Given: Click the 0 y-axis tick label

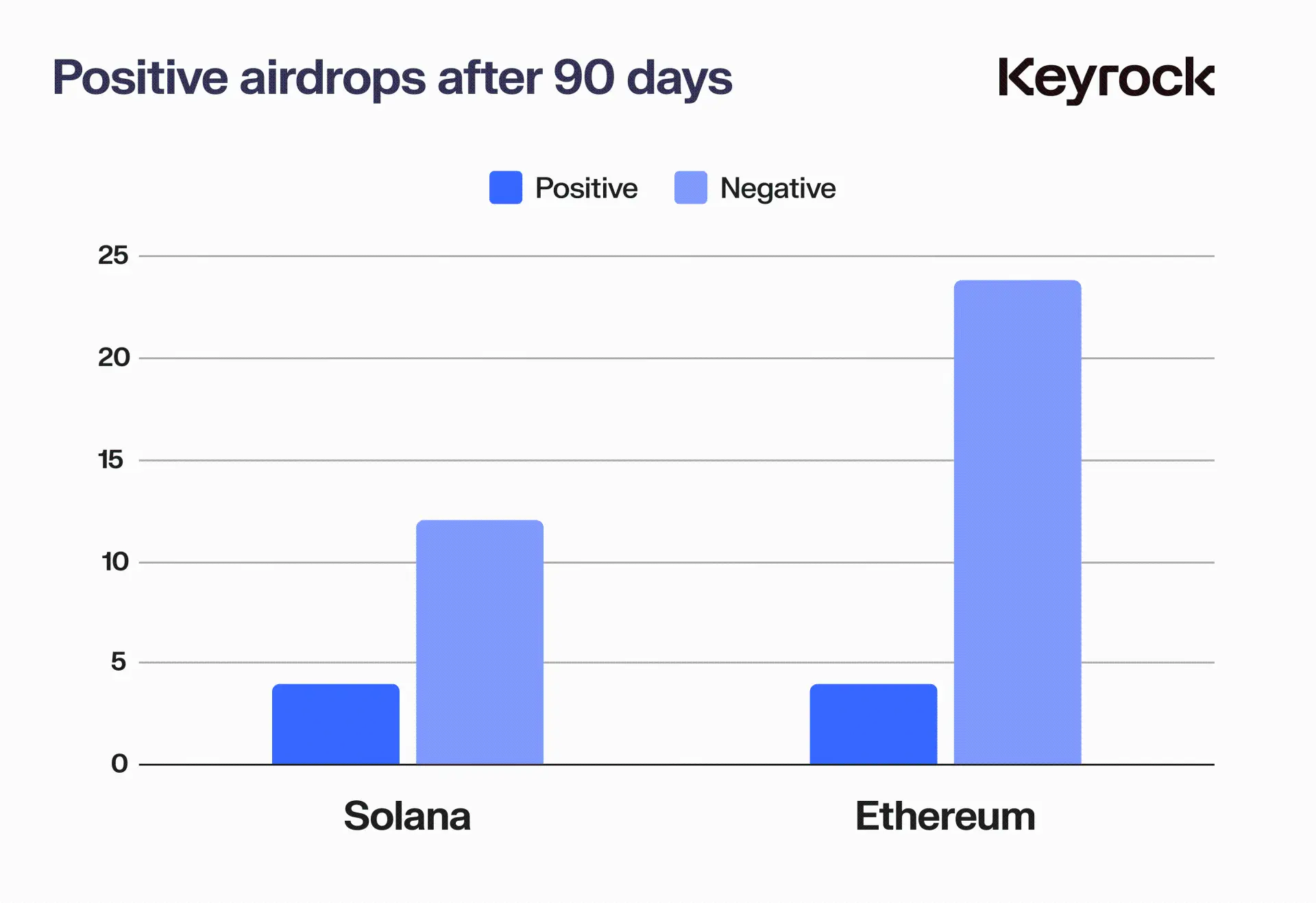Looking at the screenshot, I should click(x=119, y=763).
